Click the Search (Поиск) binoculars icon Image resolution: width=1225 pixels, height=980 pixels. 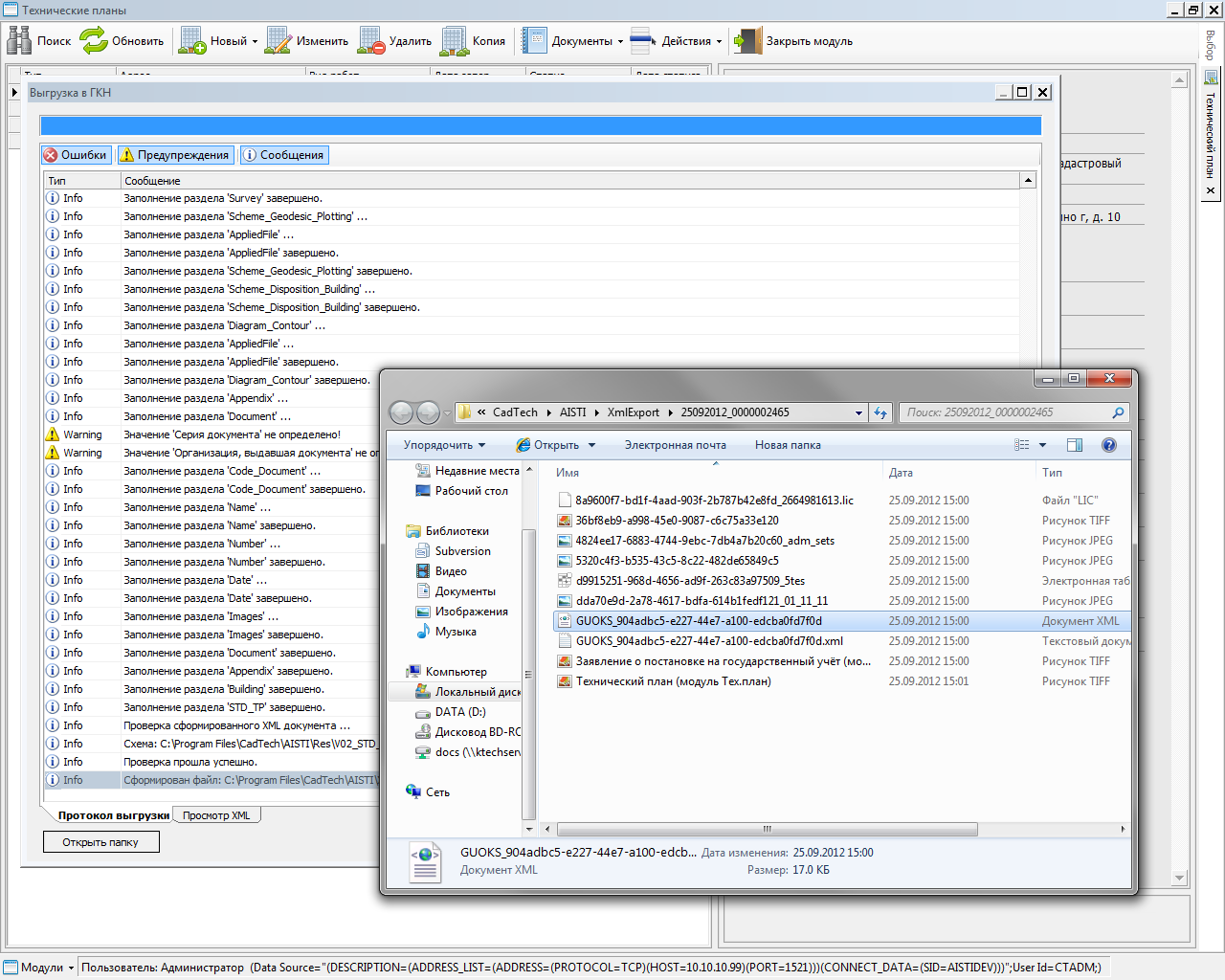coord(20,40)
